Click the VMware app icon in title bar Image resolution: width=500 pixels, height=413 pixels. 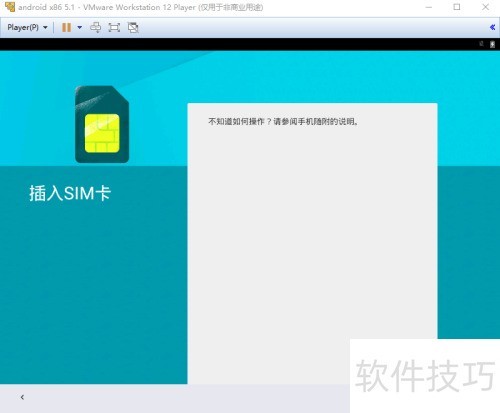(x=10, y=7)
